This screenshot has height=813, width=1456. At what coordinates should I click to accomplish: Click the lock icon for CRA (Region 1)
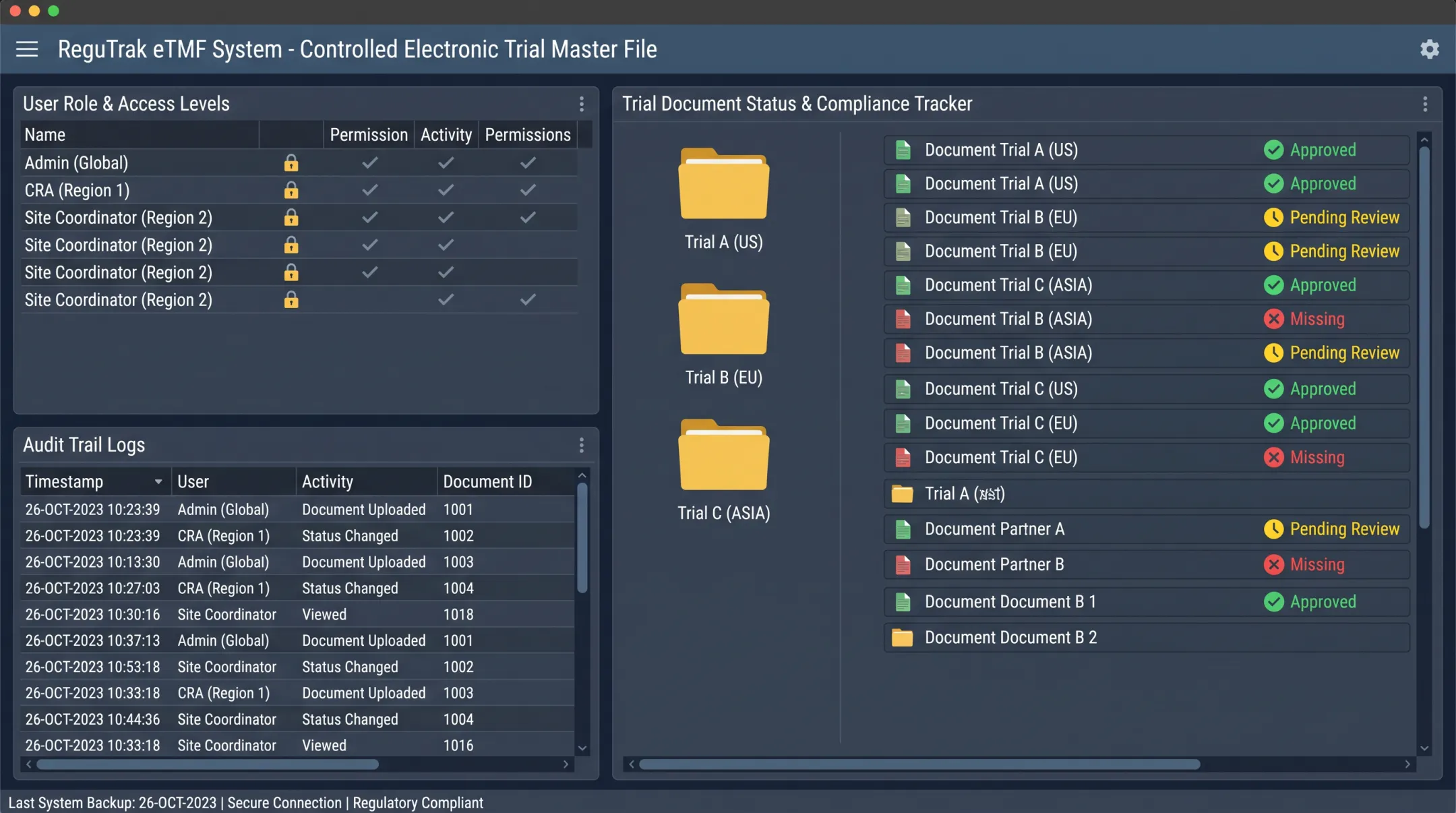(291, 190)
